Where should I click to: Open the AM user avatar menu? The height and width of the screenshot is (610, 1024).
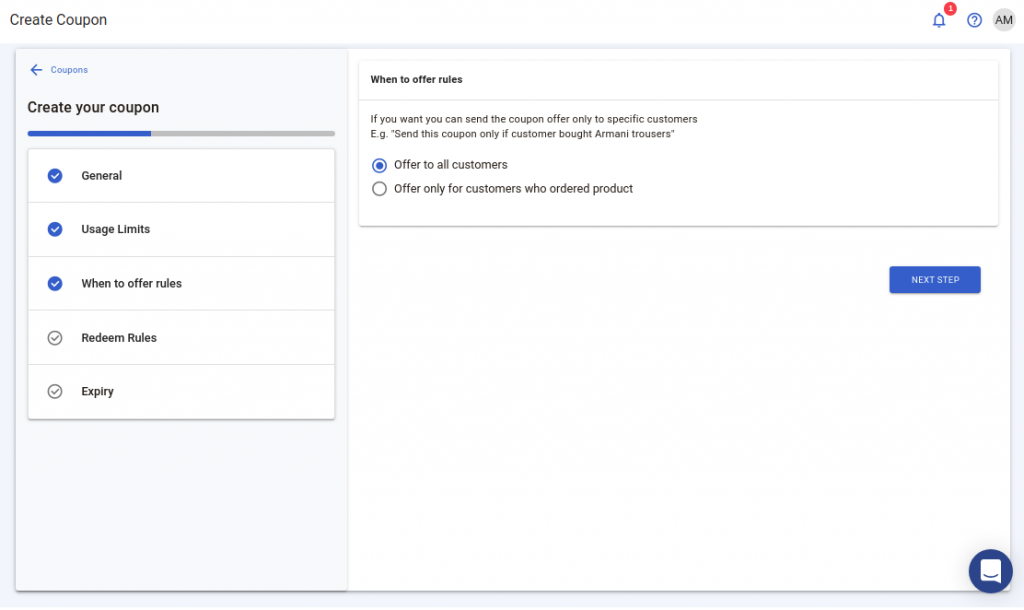tap(1003, 20)
